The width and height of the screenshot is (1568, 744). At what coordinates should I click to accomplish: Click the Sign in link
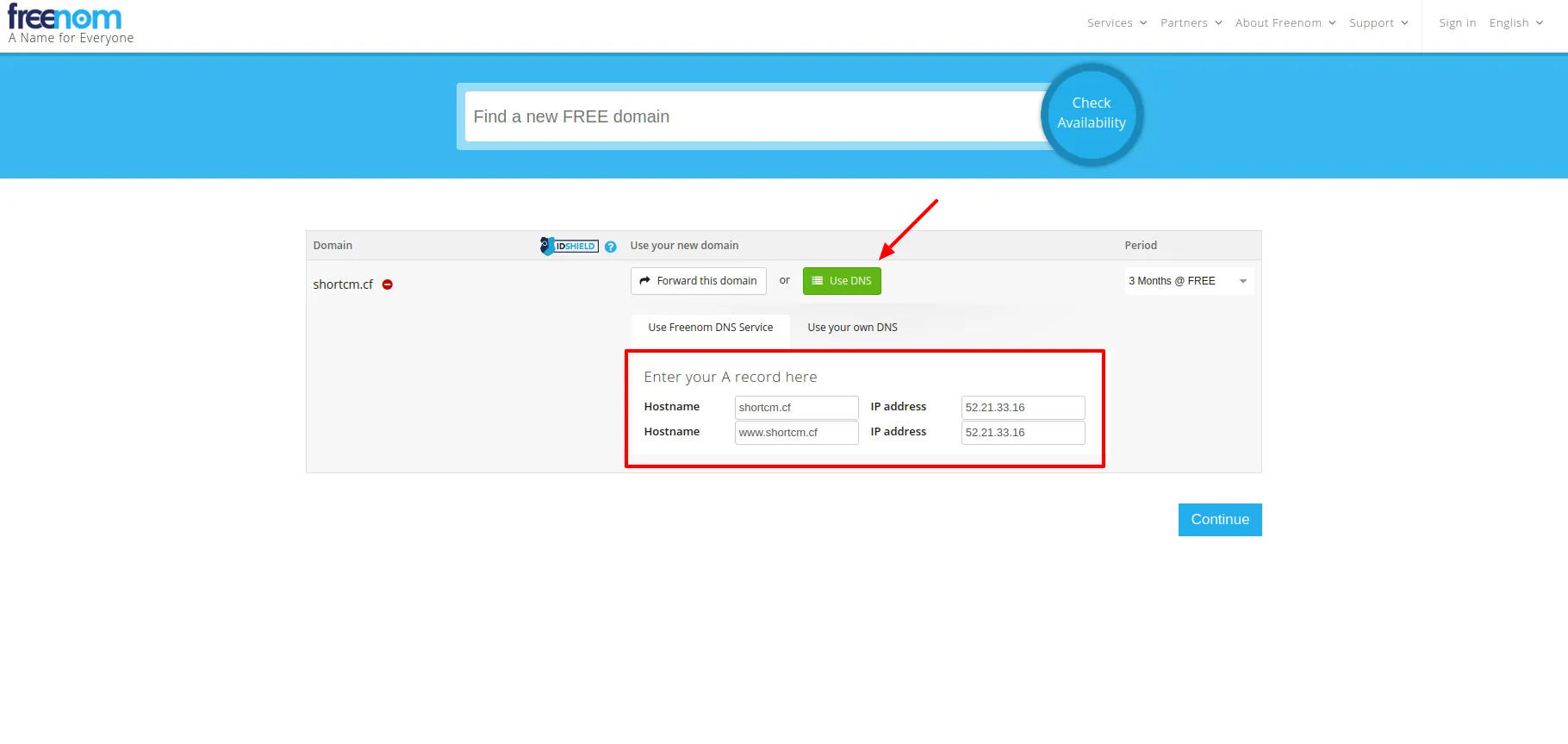(1457, 23)
